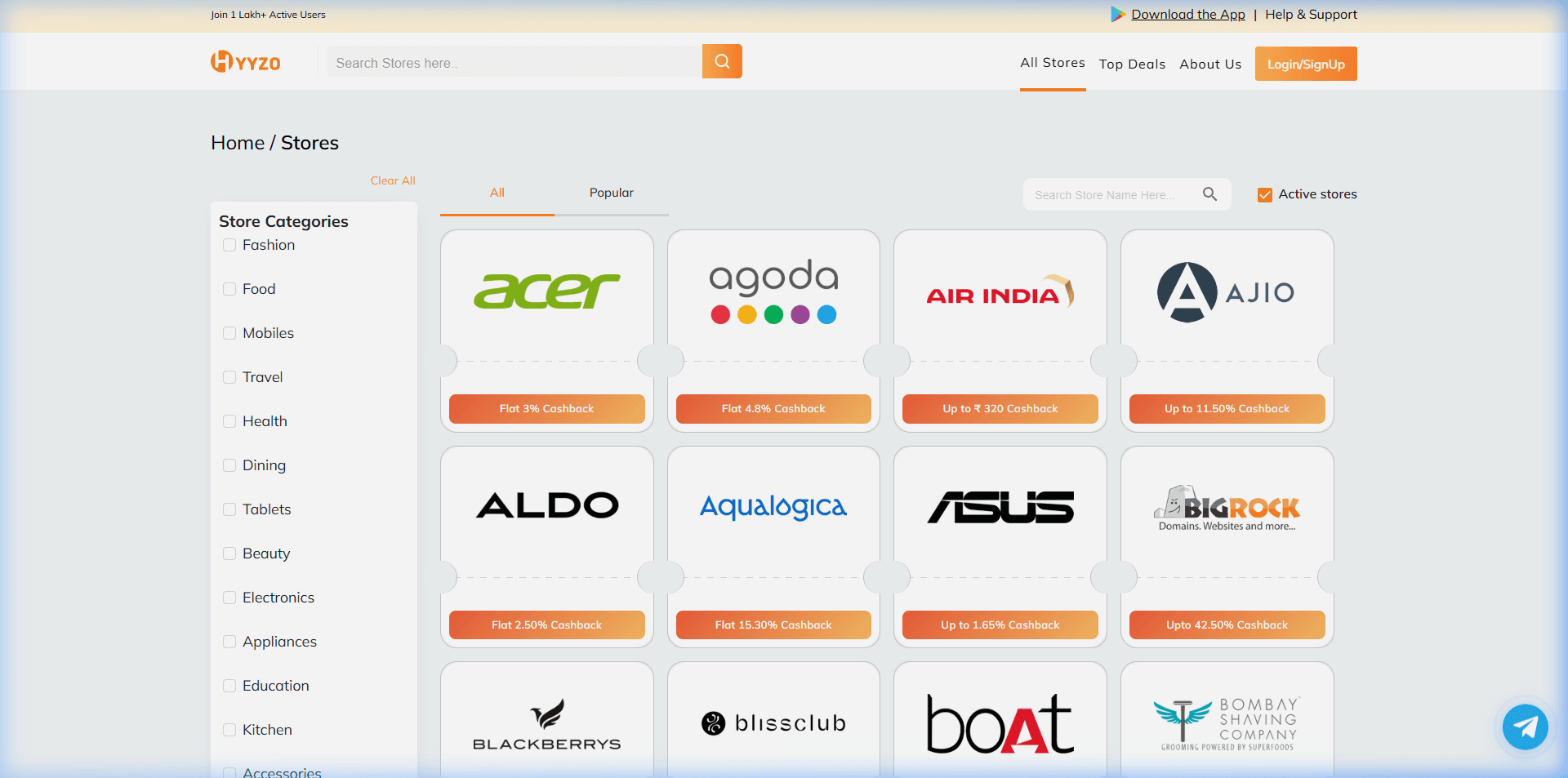Open the Help & Support link
1568x778 pixels.
1310,14
